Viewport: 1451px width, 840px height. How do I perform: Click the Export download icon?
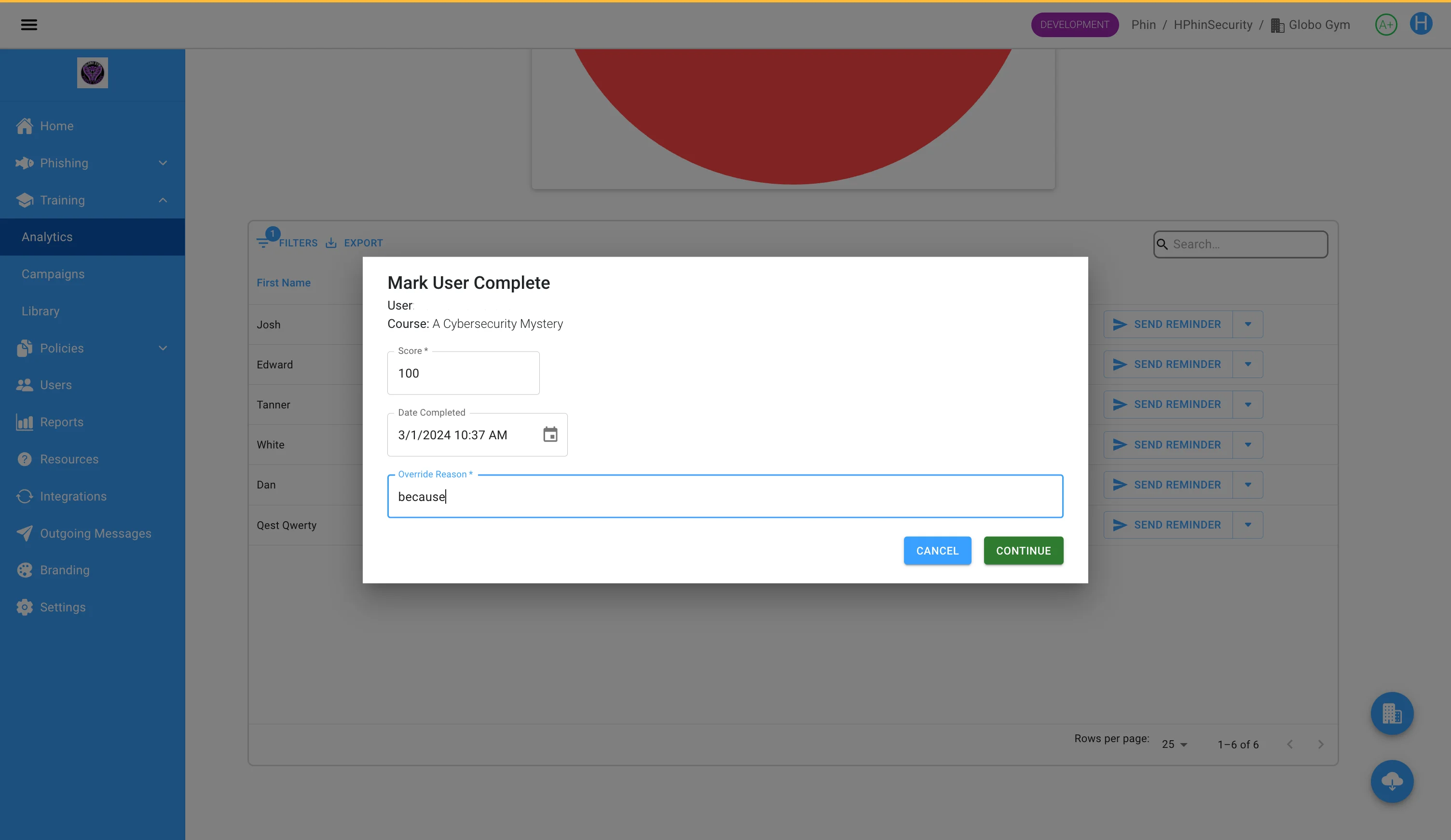331,243
